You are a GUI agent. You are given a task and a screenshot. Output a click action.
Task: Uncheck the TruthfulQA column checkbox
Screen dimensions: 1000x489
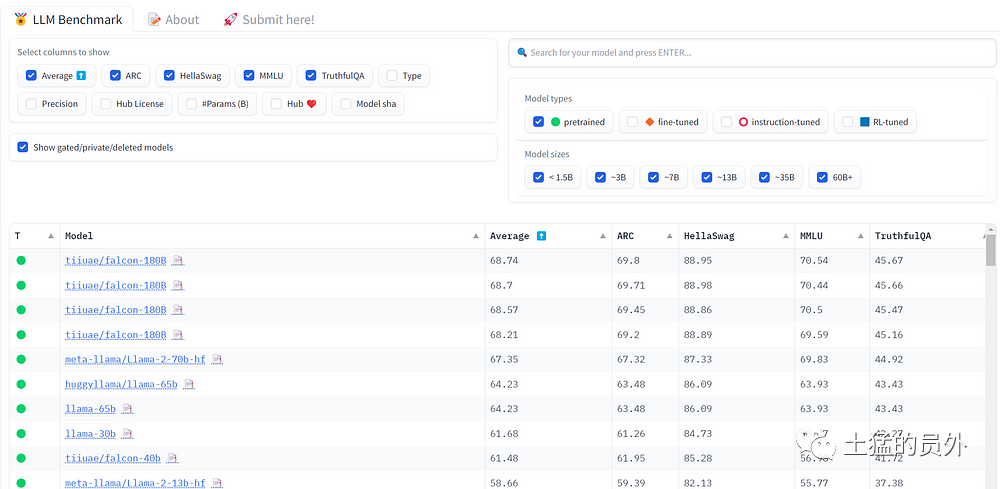pyautogui.click(x=311, y=75)
